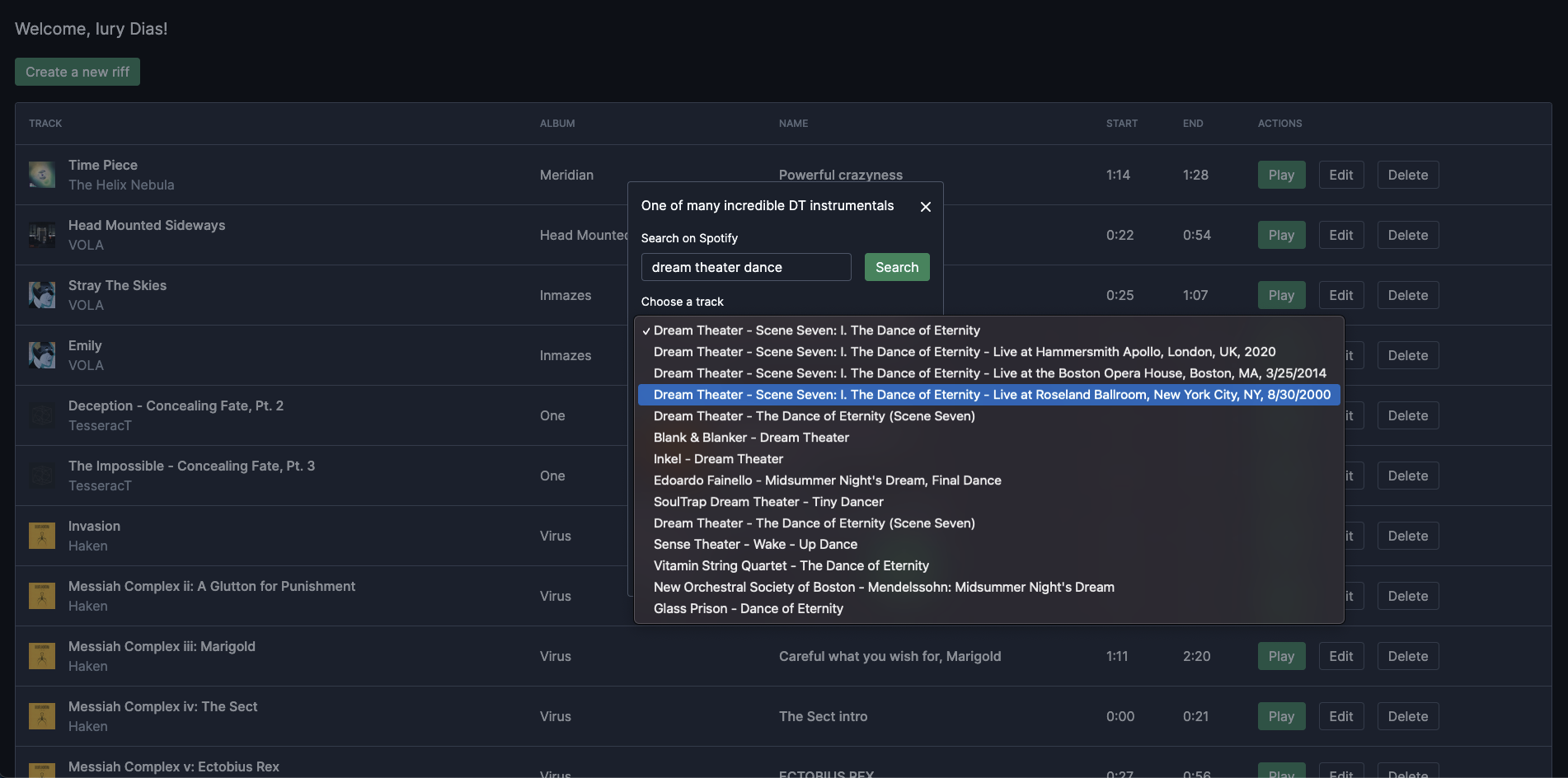
Task: Click 'The Sect intro' riff name
Action: (x=823, y=716)
